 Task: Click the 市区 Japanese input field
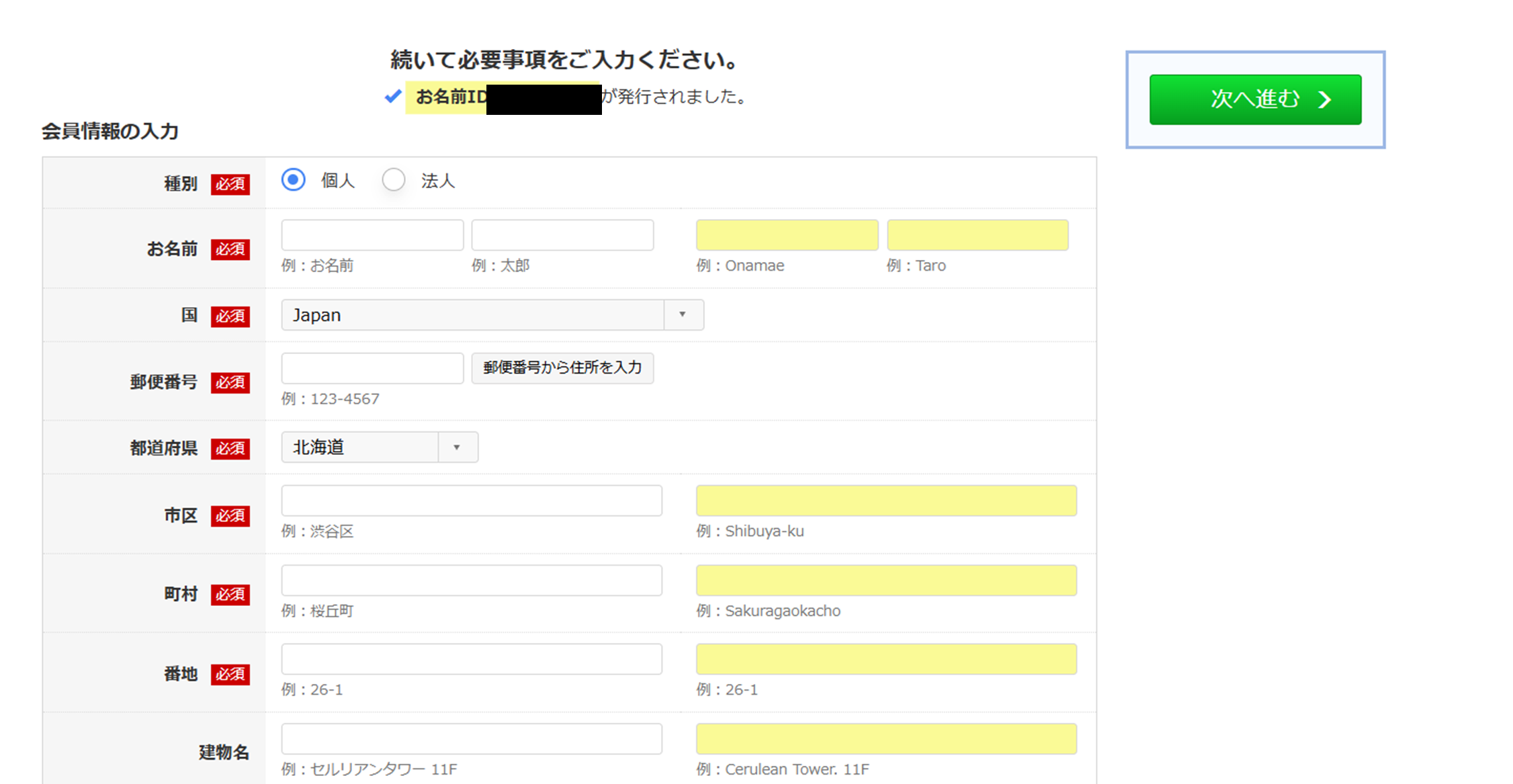click(x=472, y=500)
